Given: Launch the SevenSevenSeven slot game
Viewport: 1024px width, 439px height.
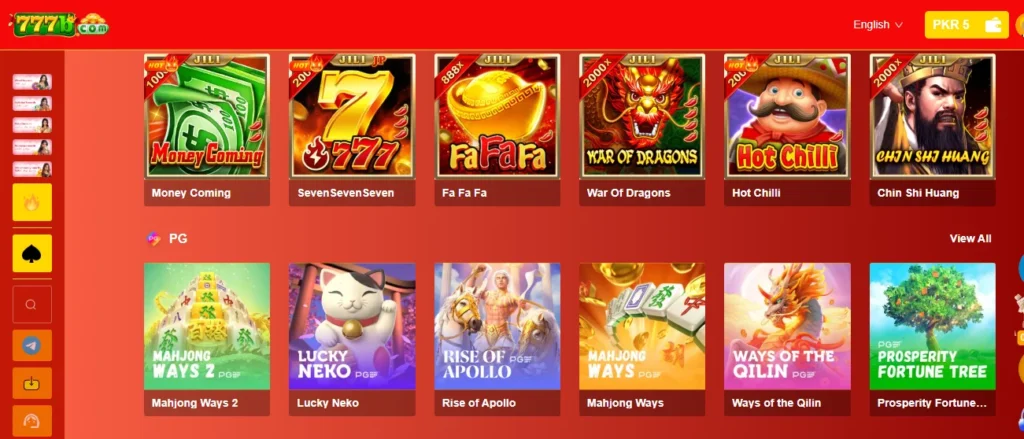Looking at the screenshot, I should click(x=352, y=129).
